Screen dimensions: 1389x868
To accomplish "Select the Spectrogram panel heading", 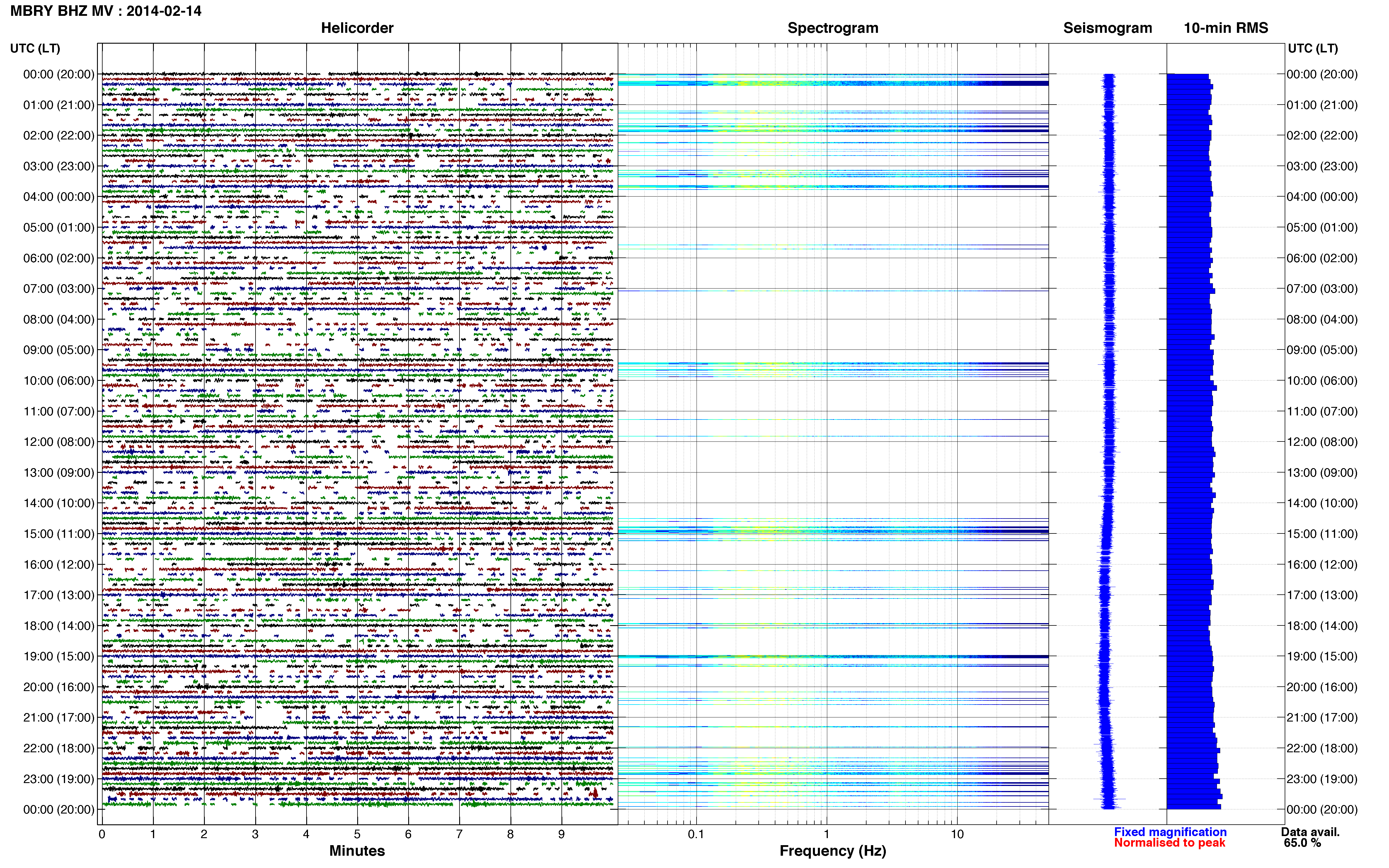I will 833,28.
